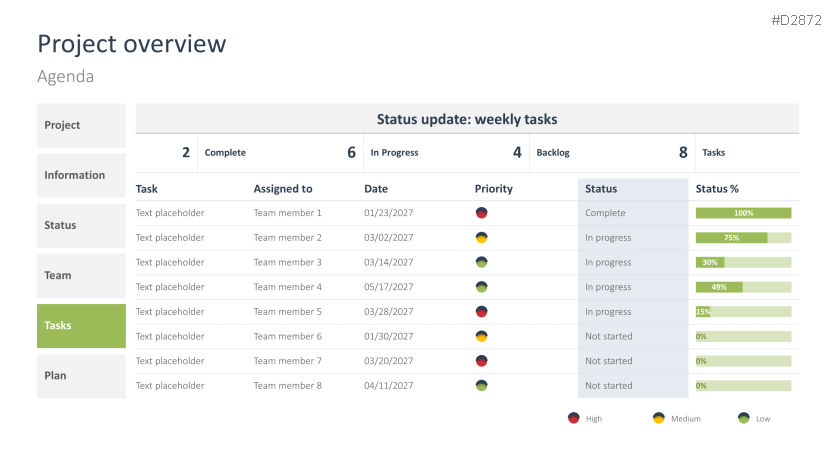Click the Status column header
This screenshot has height=470, width=836.
[601, 189]
